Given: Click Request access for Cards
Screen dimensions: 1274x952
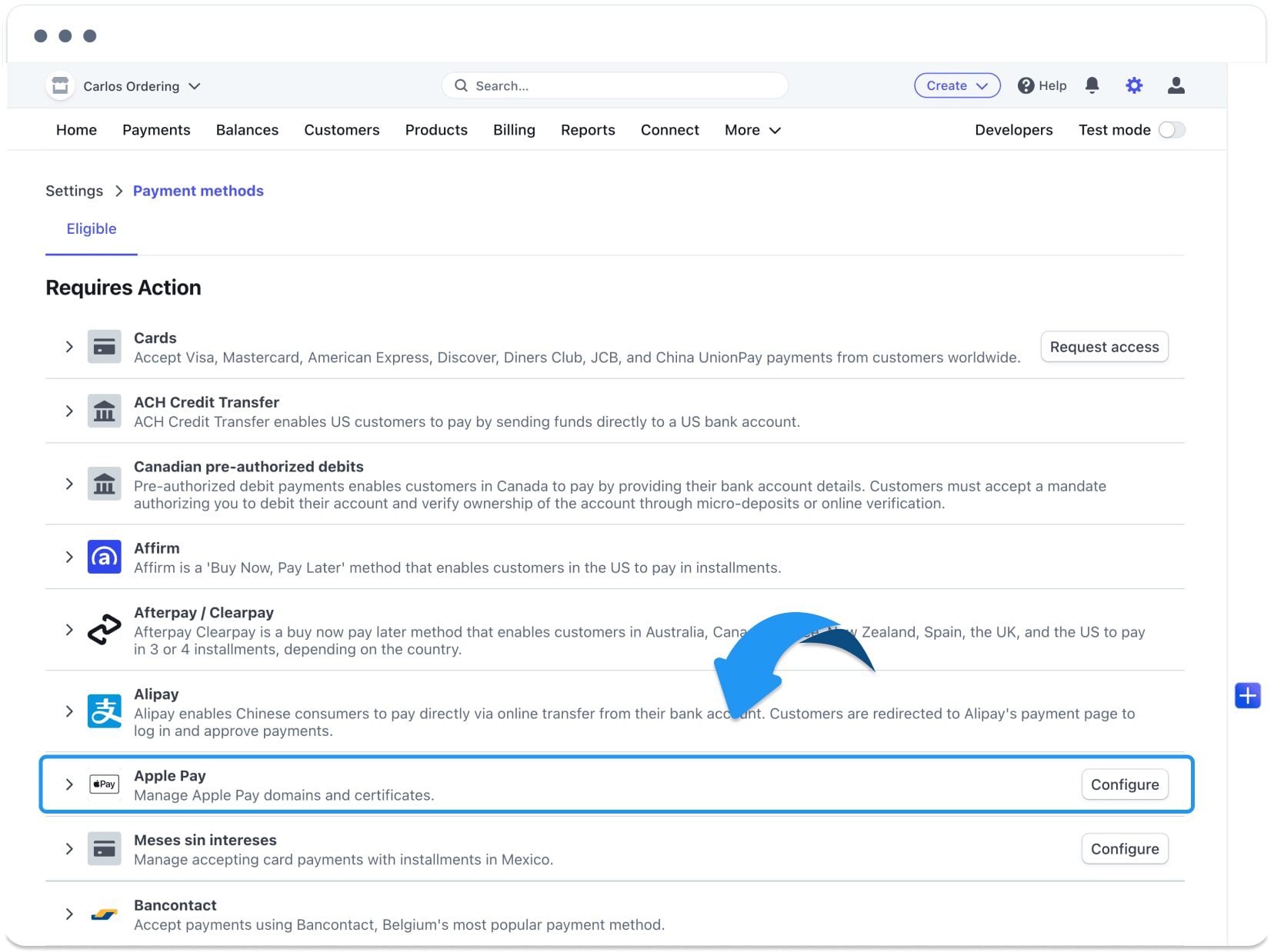Looking at the screenshot, I should (1104, 347).
